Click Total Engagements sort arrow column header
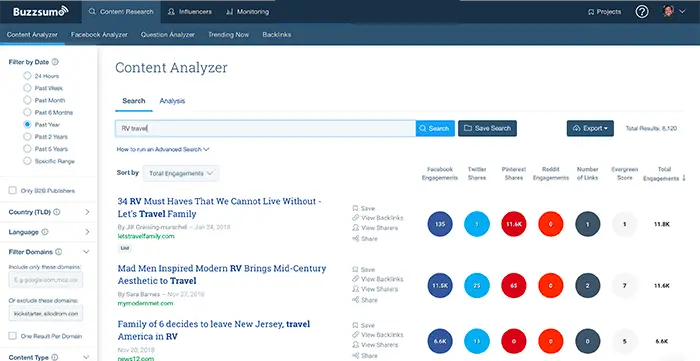The height and width of the screenshot is (361, 700). [x=664, y=174]
